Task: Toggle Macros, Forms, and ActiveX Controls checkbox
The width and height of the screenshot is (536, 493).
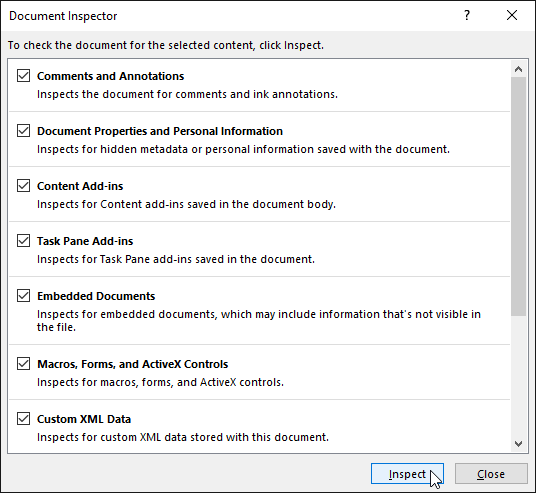Action: click(x=23, y=364)
